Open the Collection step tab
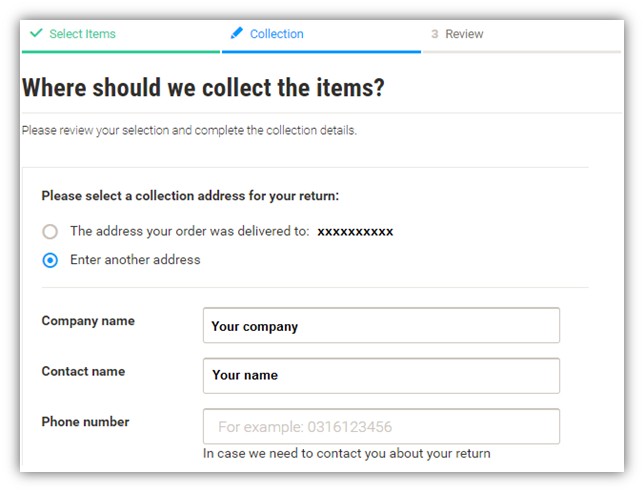 [x=276, y=34]
